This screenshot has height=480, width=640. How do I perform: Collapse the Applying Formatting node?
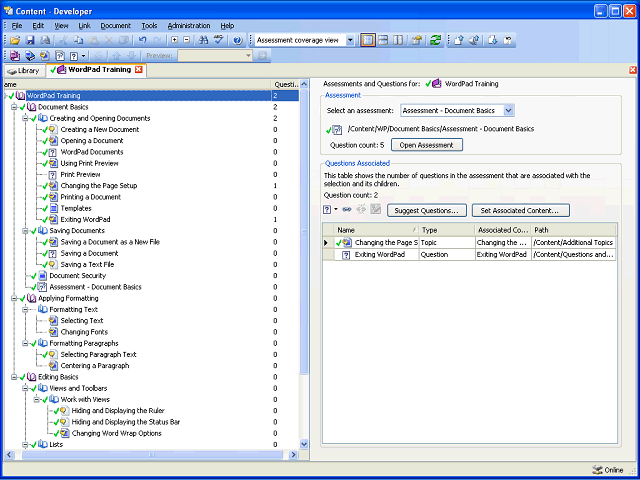click(14, 298)
